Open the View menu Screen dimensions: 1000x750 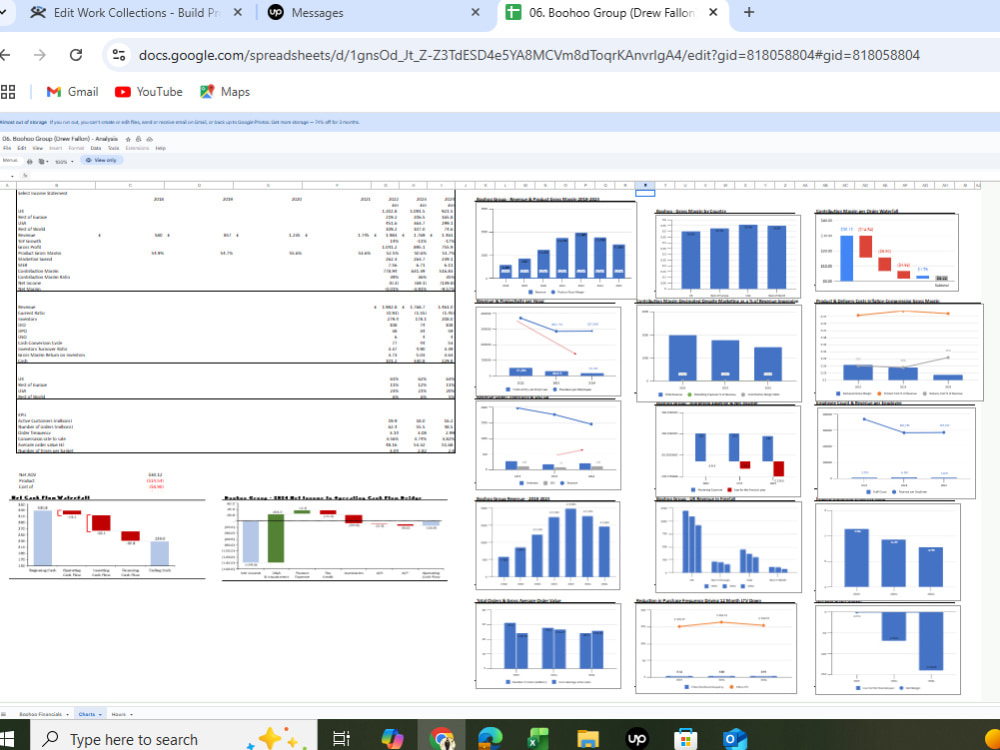coord(38,148)
